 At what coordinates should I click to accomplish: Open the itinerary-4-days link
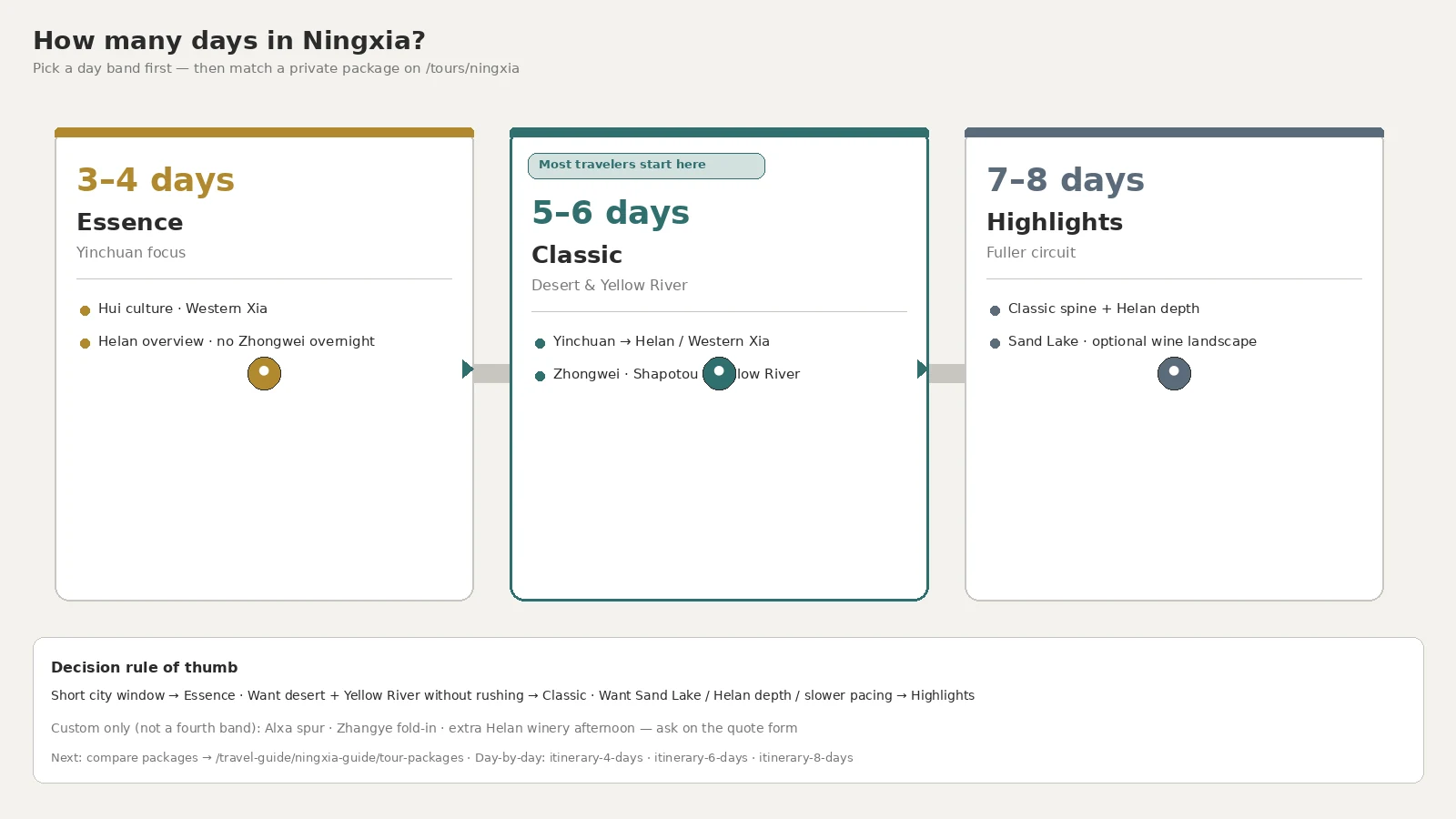pyautogui.click(x=596, y=757)
